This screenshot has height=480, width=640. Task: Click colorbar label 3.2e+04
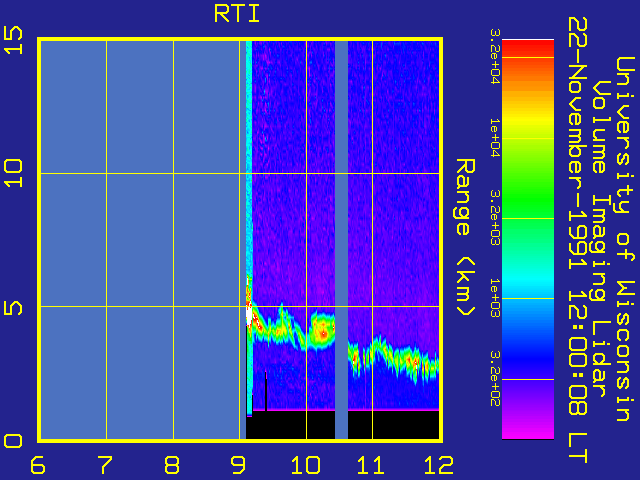(x=495, y=56)
